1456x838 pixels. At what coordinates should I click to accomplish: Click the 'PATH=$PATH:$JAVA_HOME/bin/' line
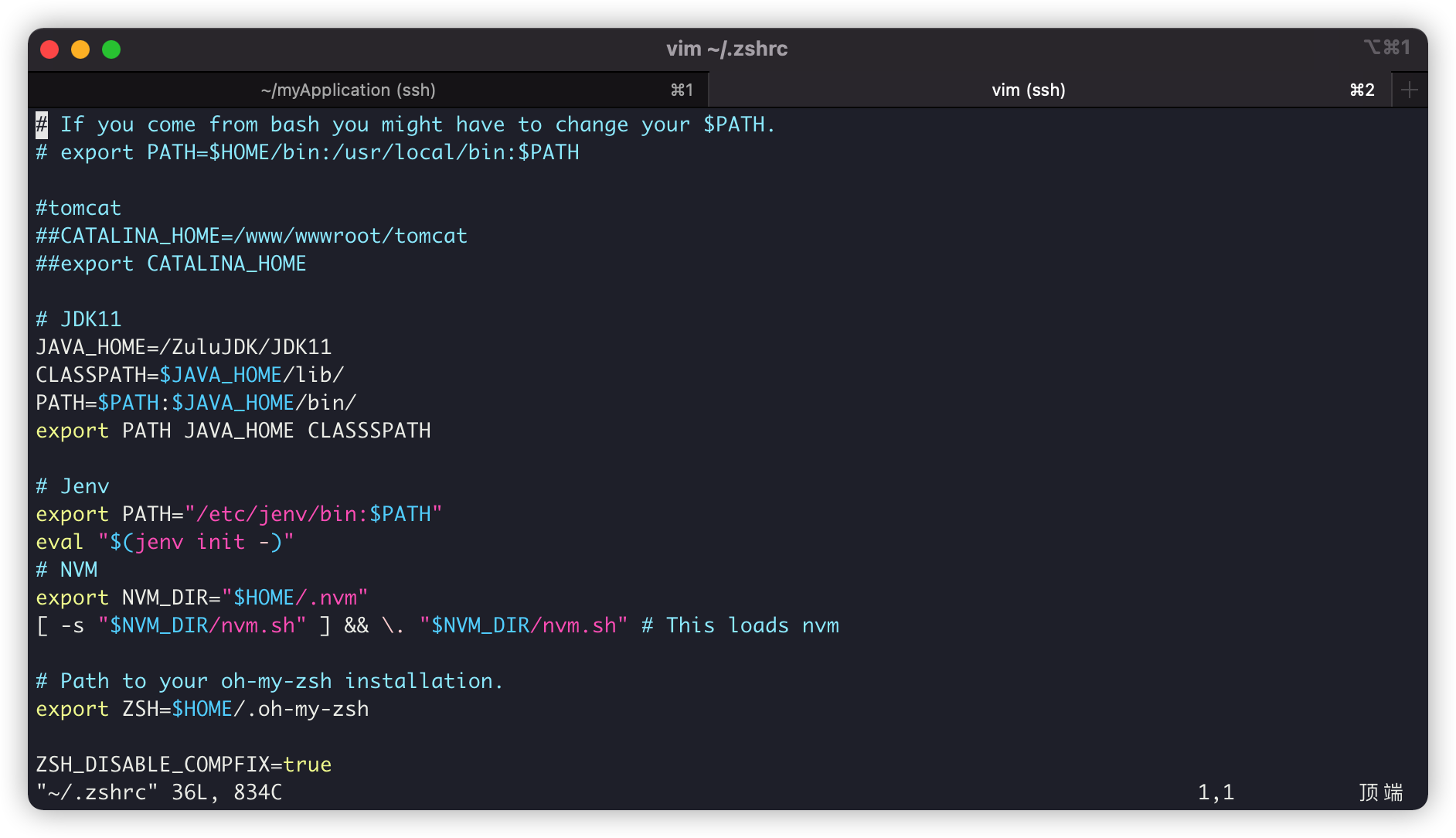coord(196,403)
